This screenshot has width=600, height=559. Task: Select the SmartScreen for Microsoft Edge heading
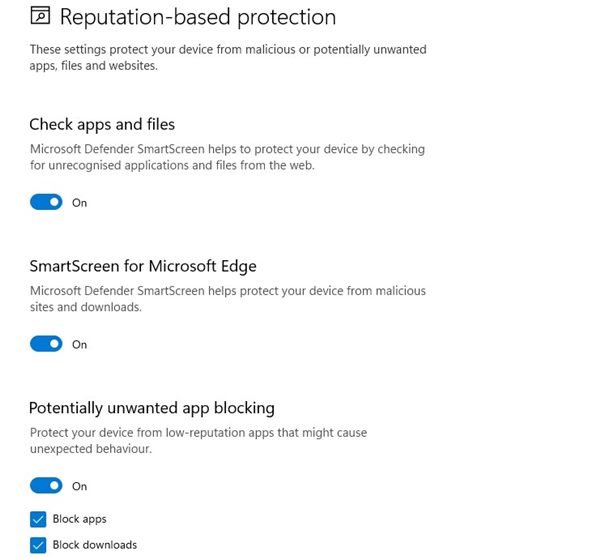coord(143,266)
